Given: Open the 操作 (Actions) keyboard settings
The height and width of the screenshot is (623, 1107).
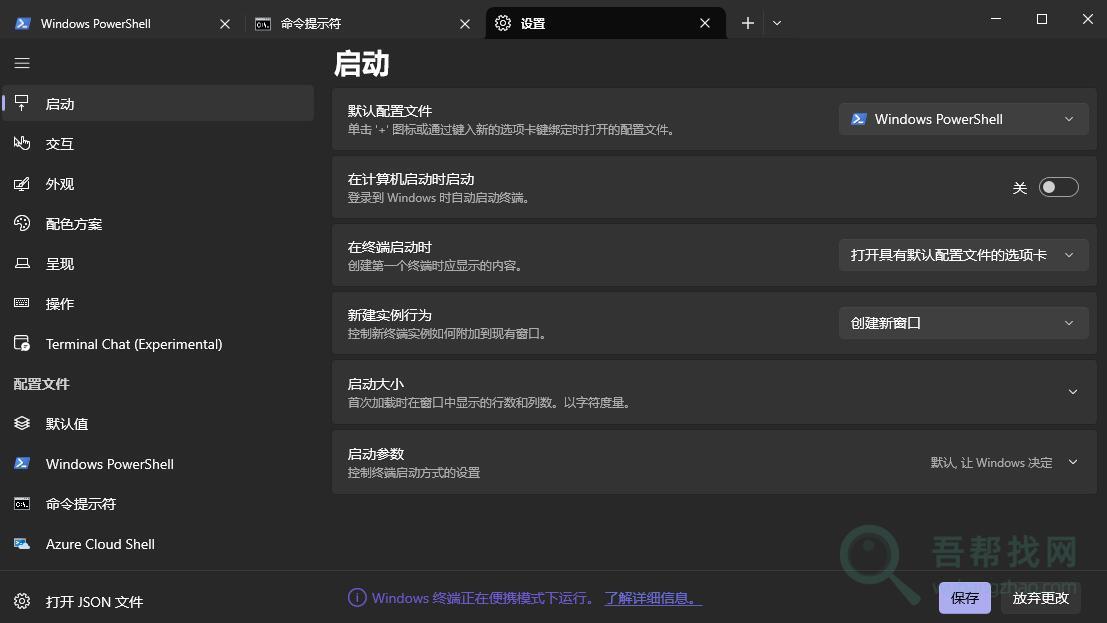Looking at the screenshot, I should (x=60, y=304).
